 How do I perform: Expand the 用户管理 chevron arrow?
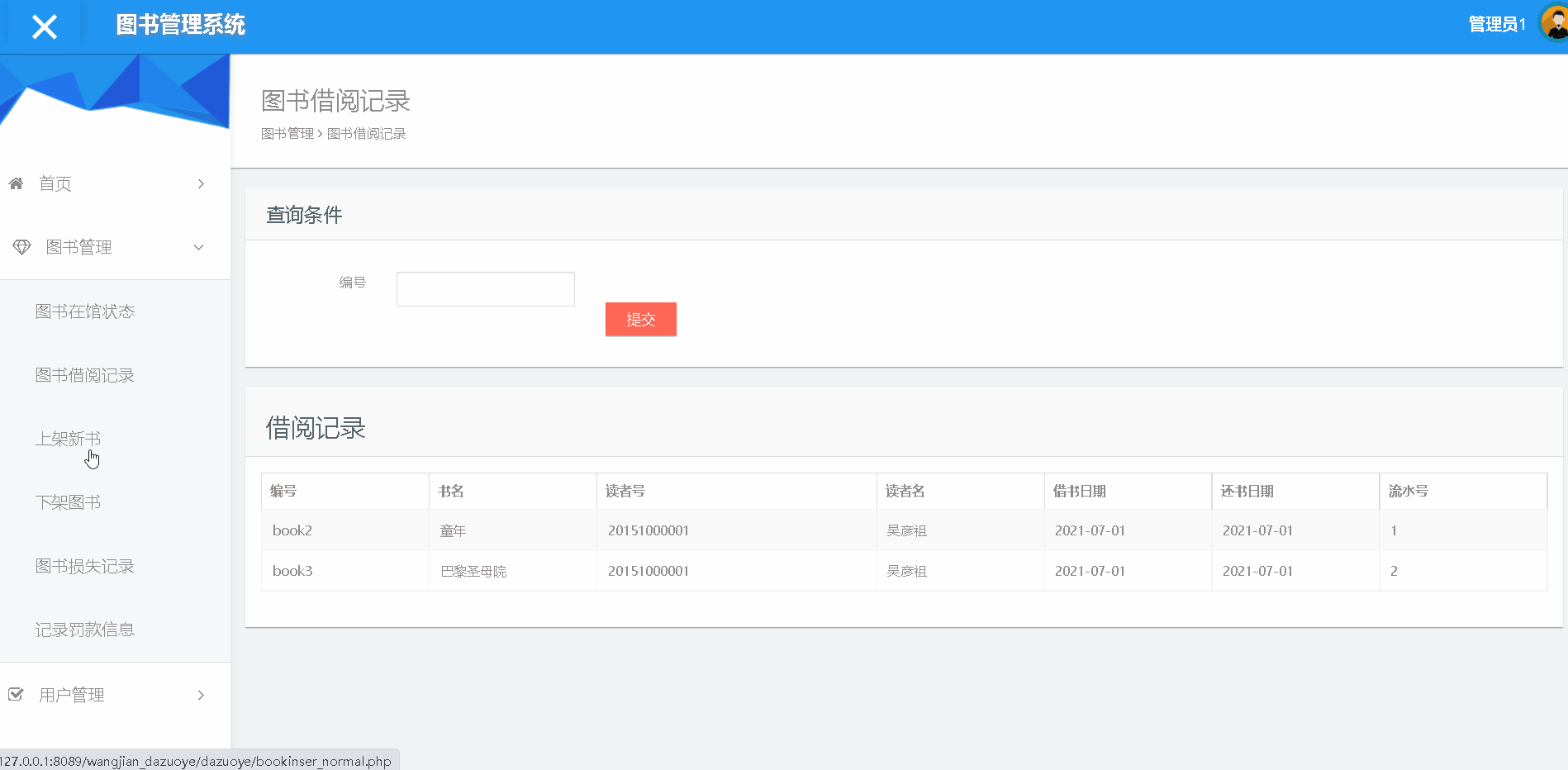(x=201, y=695)
